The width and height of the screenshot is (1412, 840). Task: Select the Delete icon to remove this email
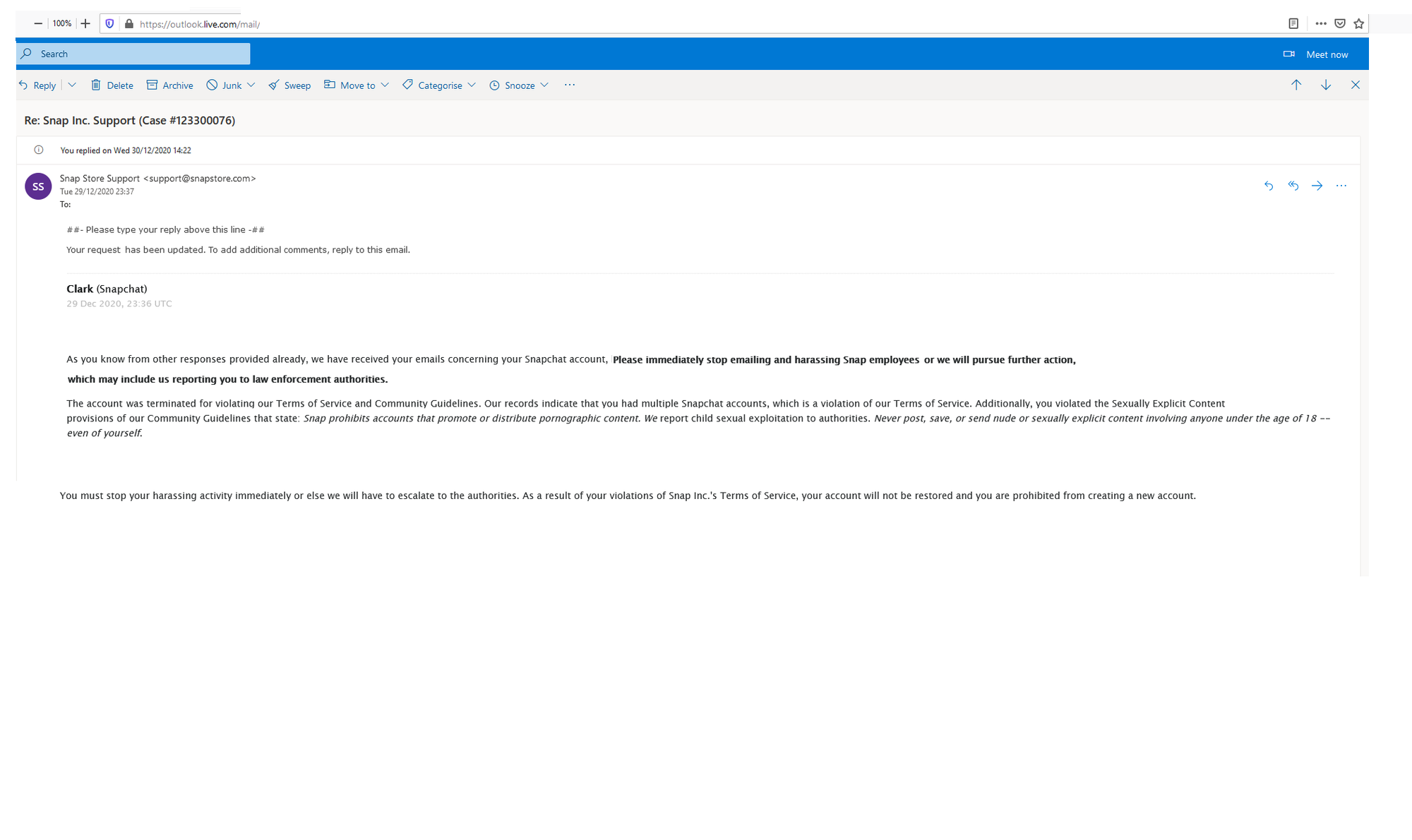pyautogui.click(x=112, y=85)
